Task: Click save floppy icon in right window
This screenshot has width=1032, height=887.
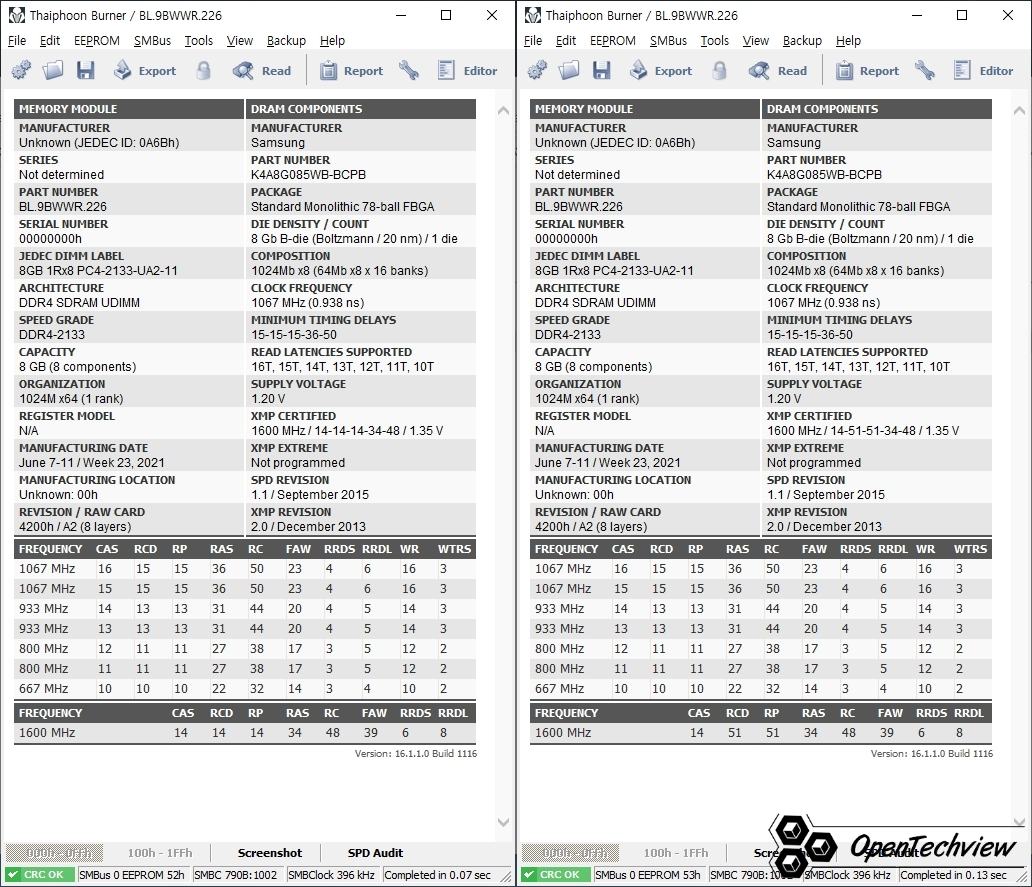Action: 602,70
